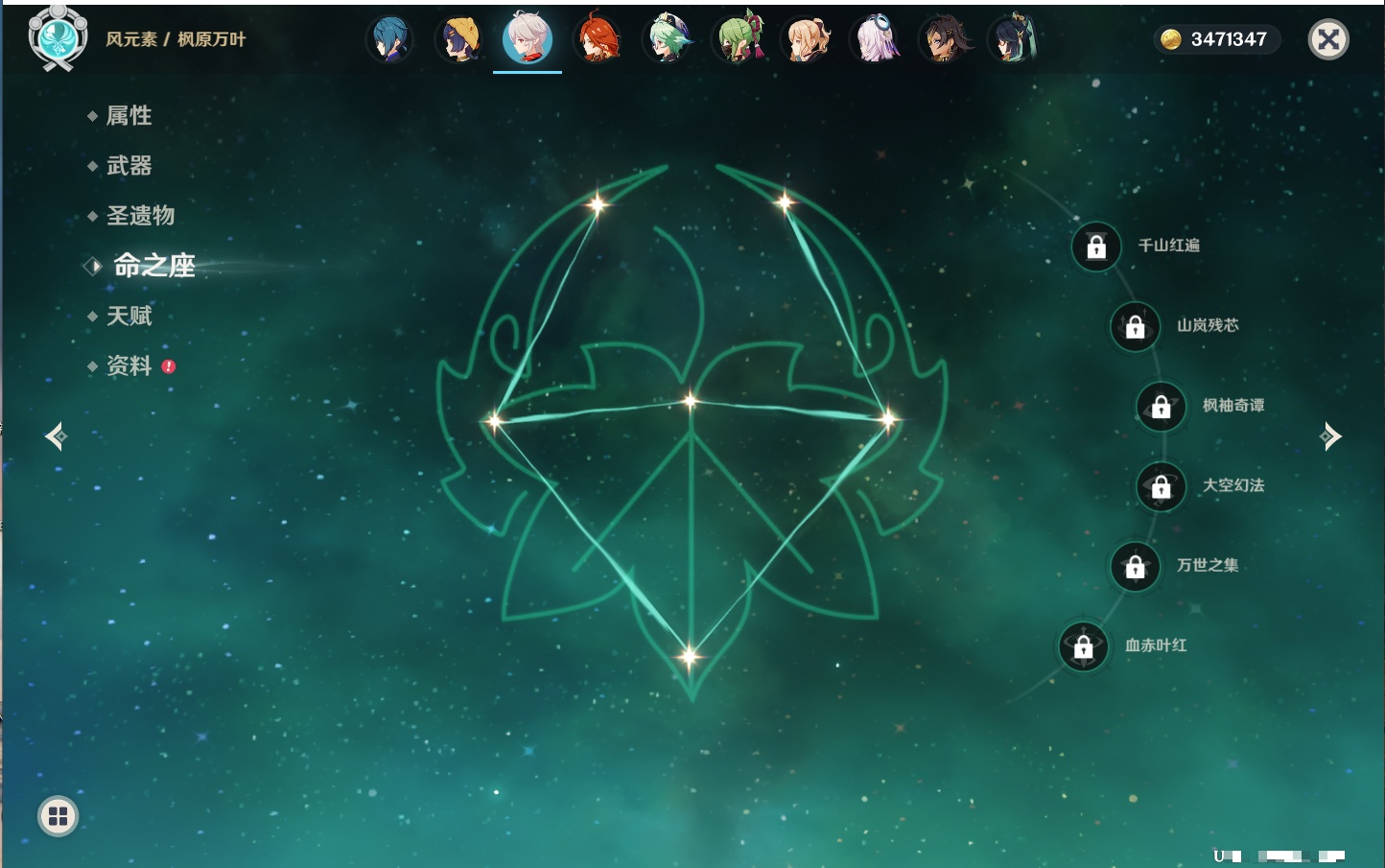This screenshot has width=1385, height=868.
Task: Open the locked 万世之集 constellation node
Action: coord(1136,566)
